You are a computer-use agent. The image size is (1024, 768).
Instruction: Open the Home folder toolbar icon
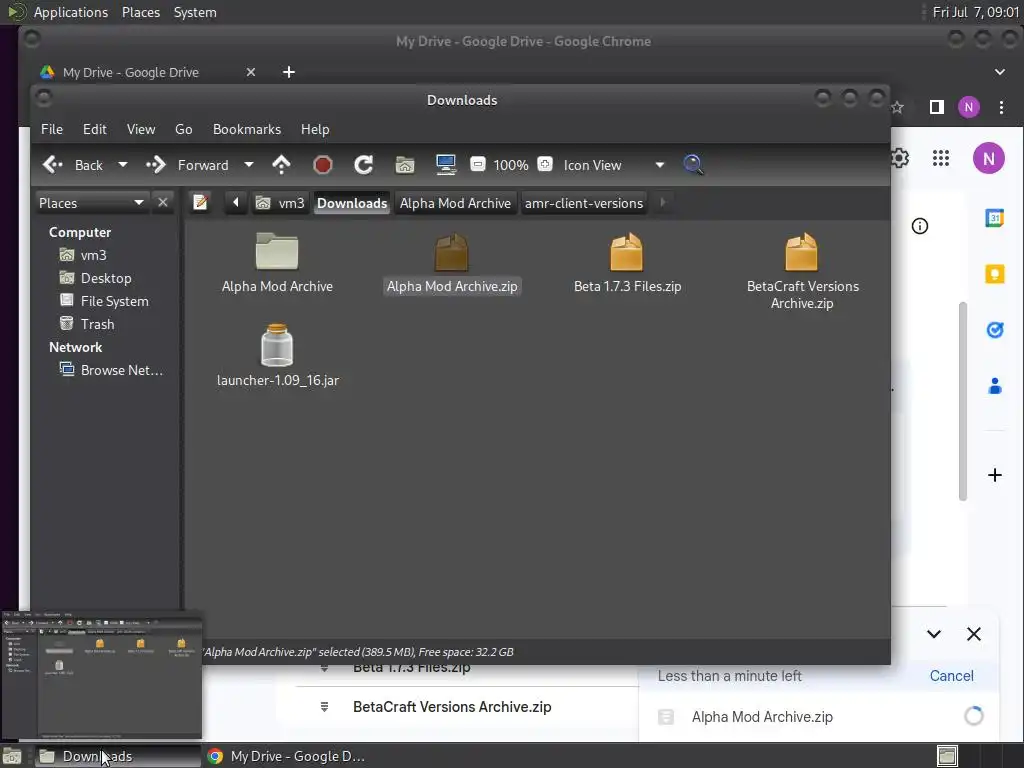click(x=405, y=165)
